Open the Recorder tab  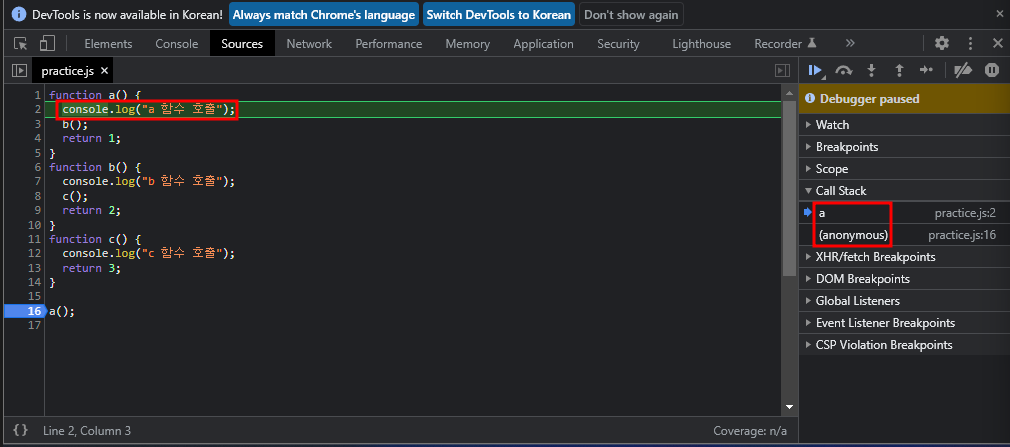pos(785,44)
